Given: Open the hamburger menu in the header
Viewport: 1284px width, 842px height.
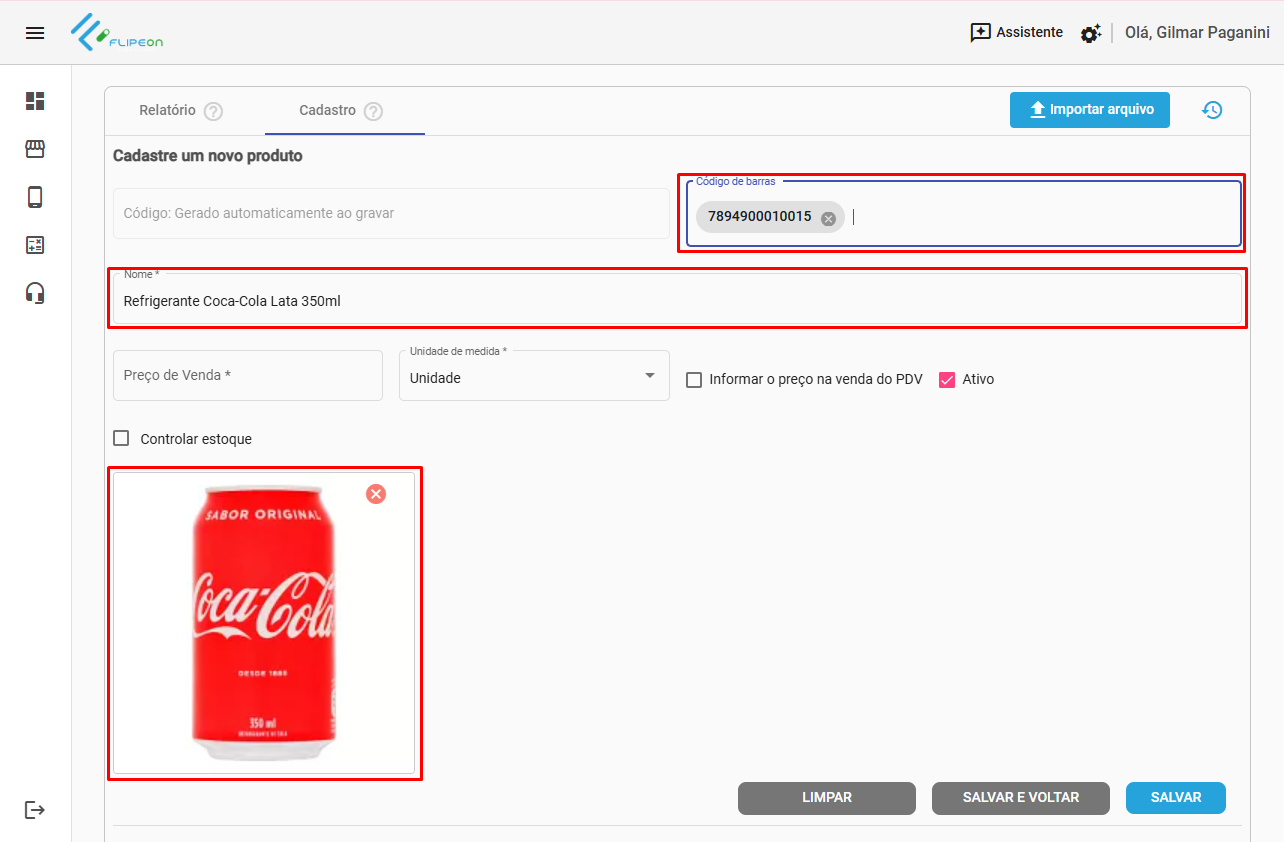Looking at the screenshot, I should [35, 33].
